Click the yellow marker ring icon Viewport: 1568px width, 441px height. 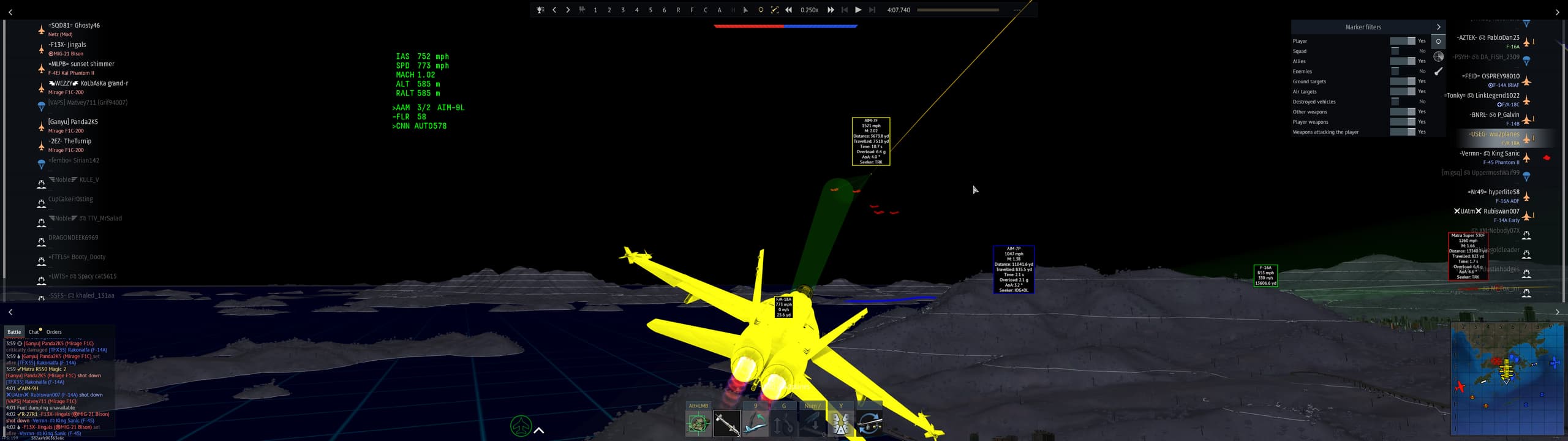click(x=761, y=10)
